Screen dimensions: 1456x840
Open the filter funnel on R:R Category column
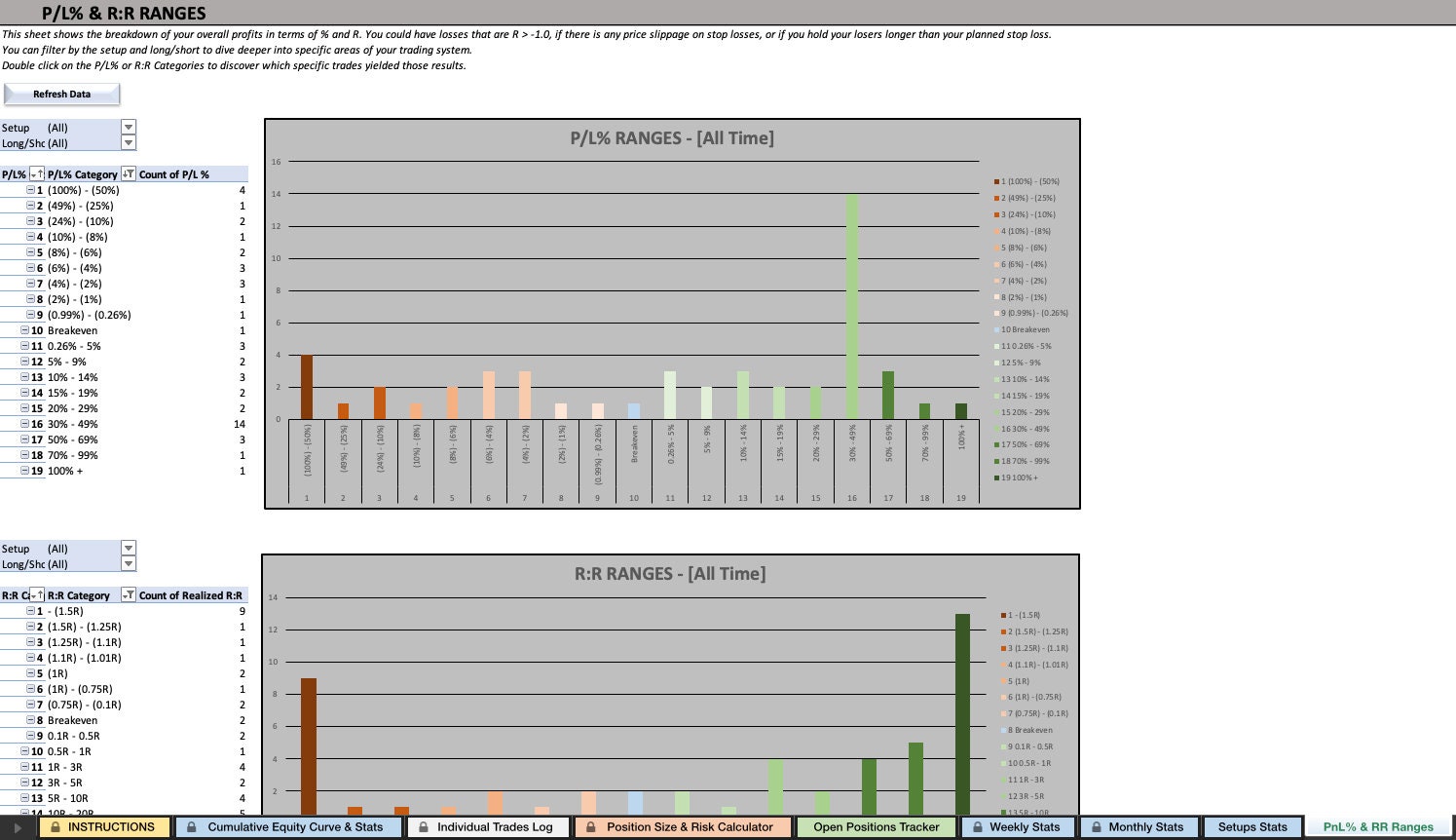pos(128,594)
